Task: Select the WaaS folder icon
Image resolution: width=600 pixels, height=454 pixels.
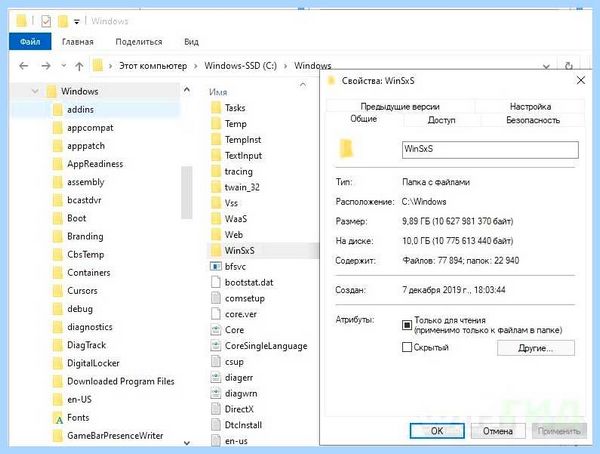Action: (216, 219)
